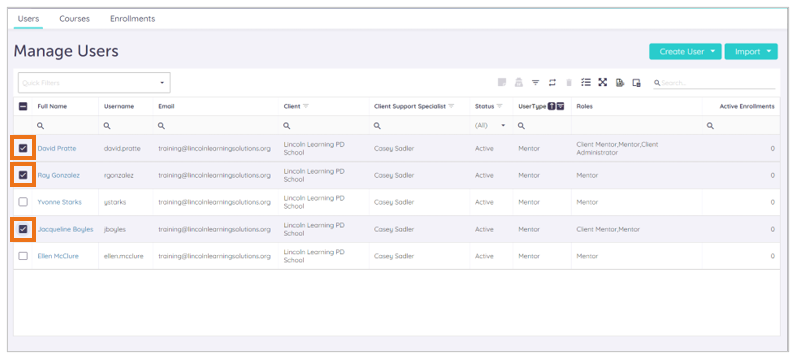This screenshot has width=795, height=362.
Task: Click the Email filter search icon
Action: click(x=161, y=126)
